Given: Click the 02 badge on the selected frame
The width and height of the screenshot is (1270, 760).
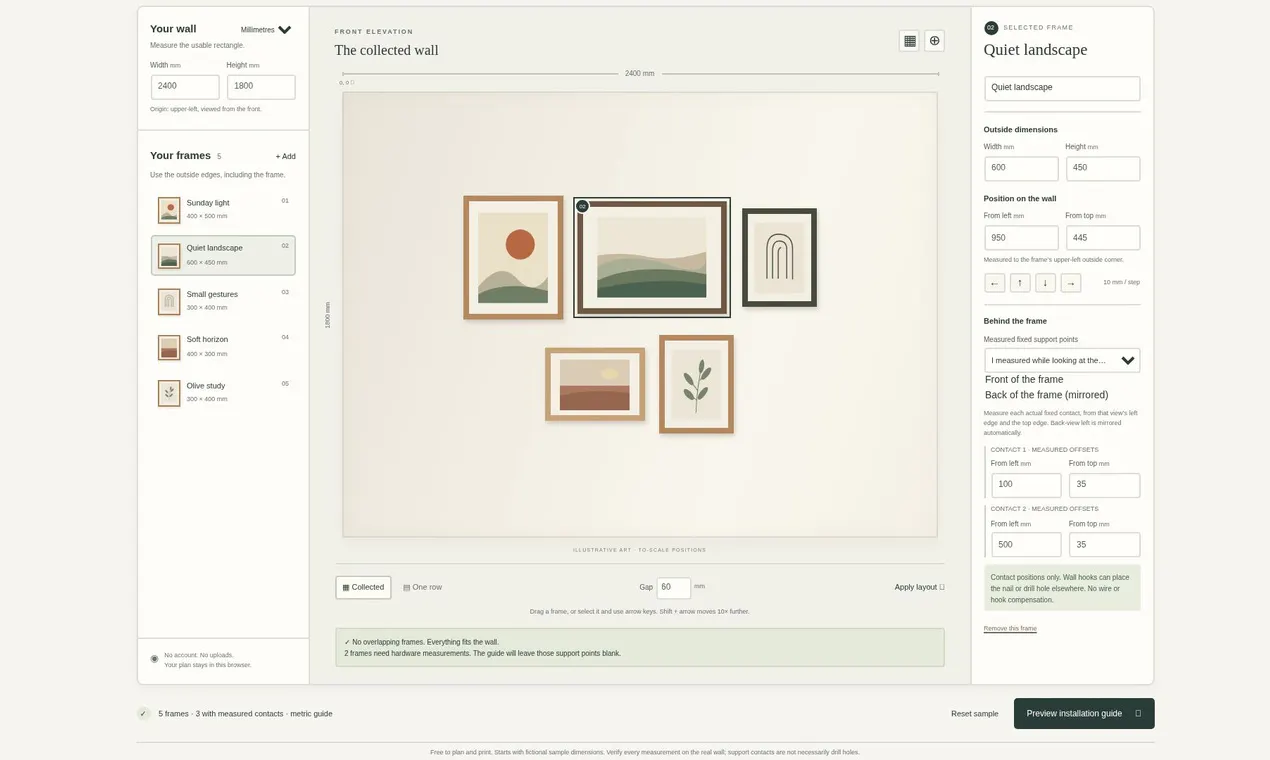Looking at the screenshot, I should coord(582,206).
